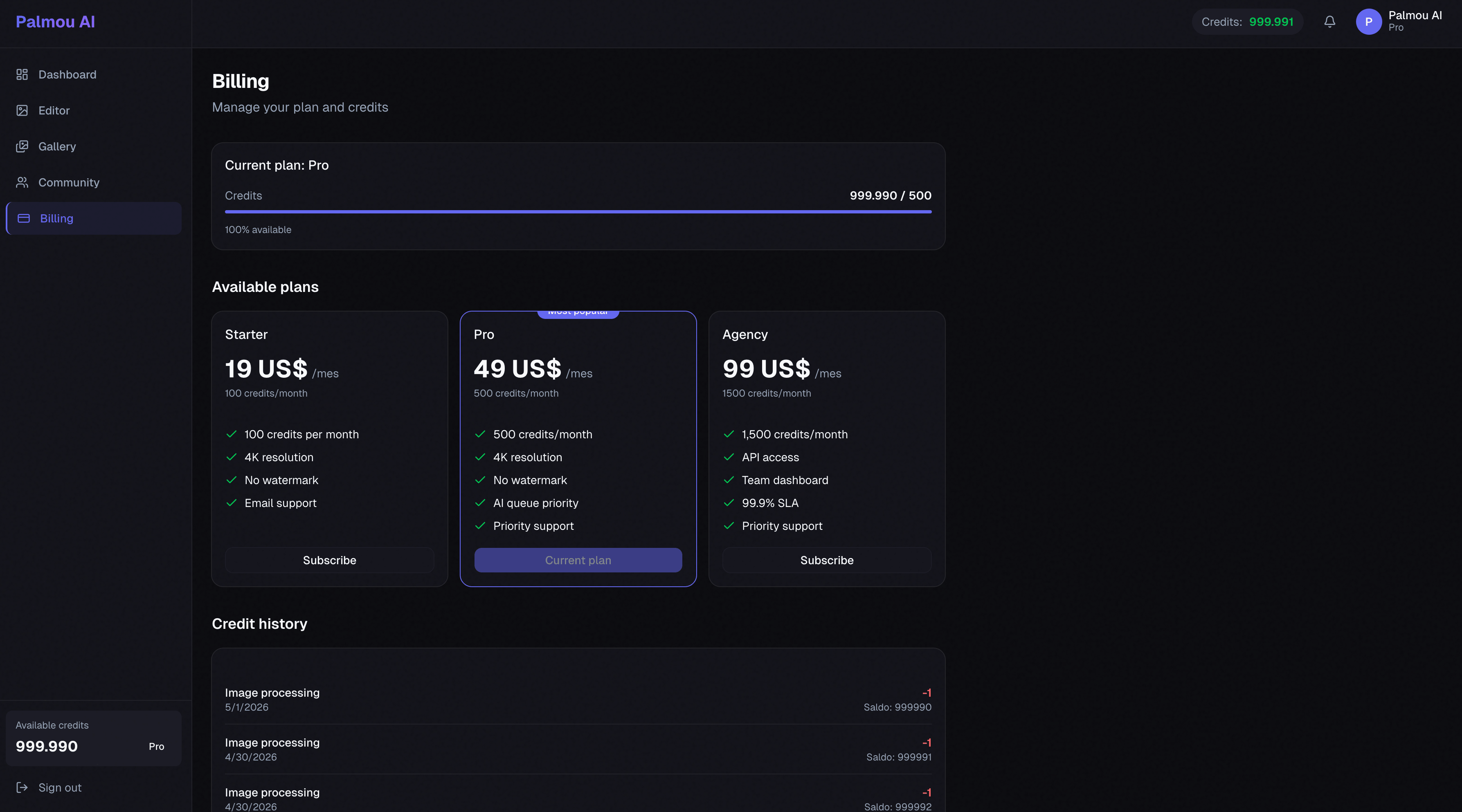The width and height of the screenshot is (1462, 812).
Task: Click the 5/1/2026 Image processing entry
Action: 578,699
